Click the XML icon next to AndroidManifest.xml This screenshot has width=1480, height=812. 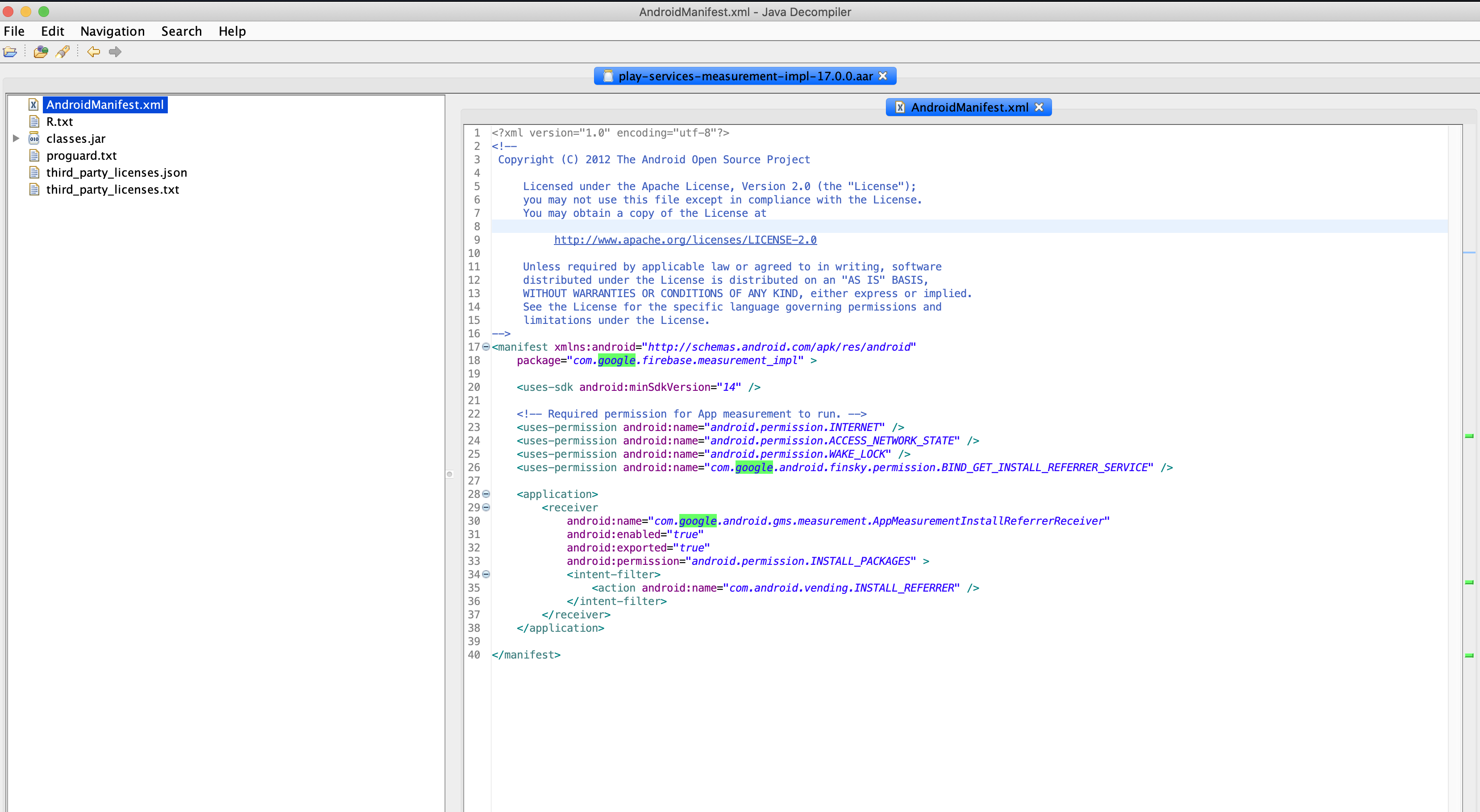coord(34,104)
